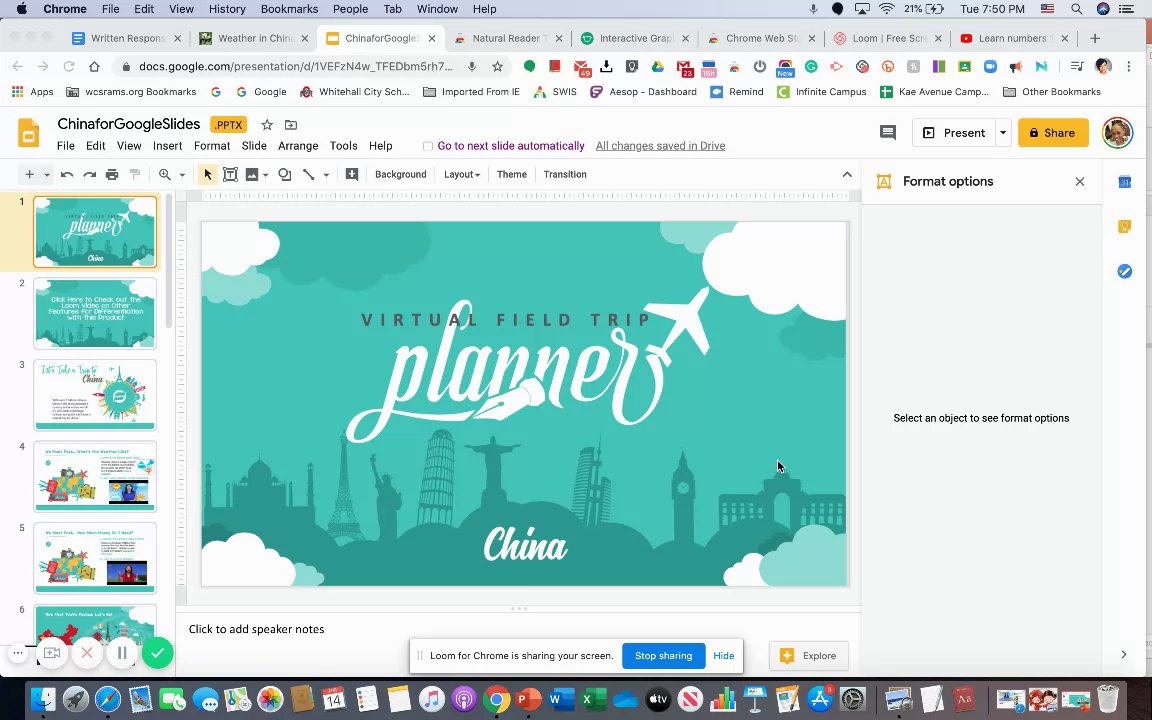Open the File menu in Slides
The width and height of the screenshot is (1152, 720).
click(x=65, y=145)
